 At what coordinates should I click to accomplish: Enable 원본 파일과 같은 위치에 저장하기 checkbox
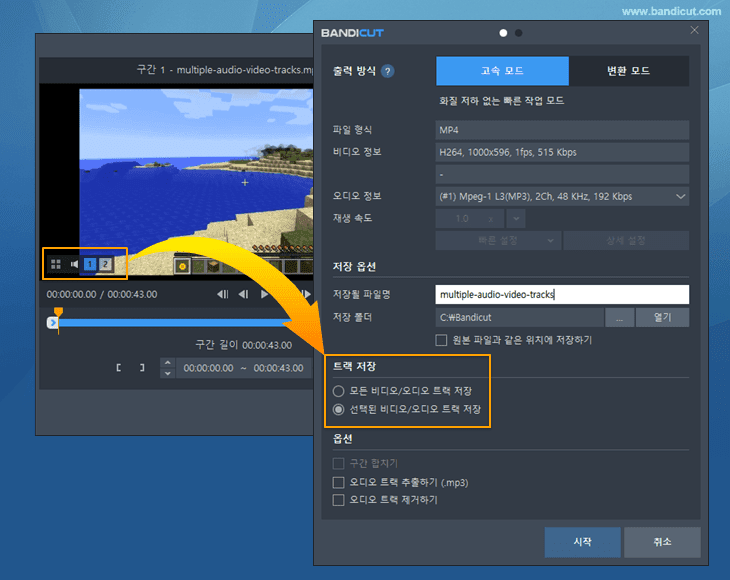pos(441,340)
